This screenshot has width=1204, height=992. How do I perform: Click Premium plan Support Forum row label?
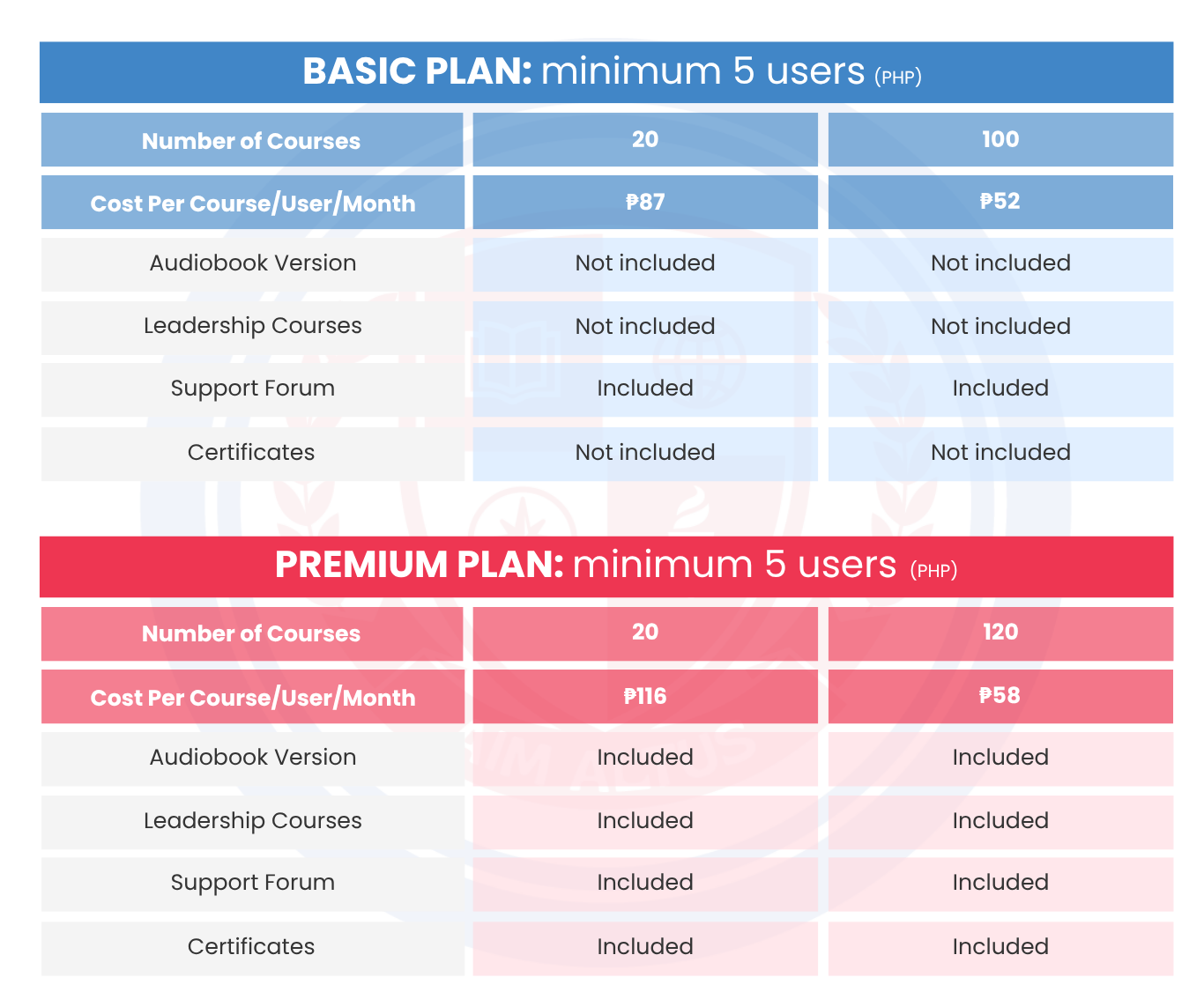[252, 884]
